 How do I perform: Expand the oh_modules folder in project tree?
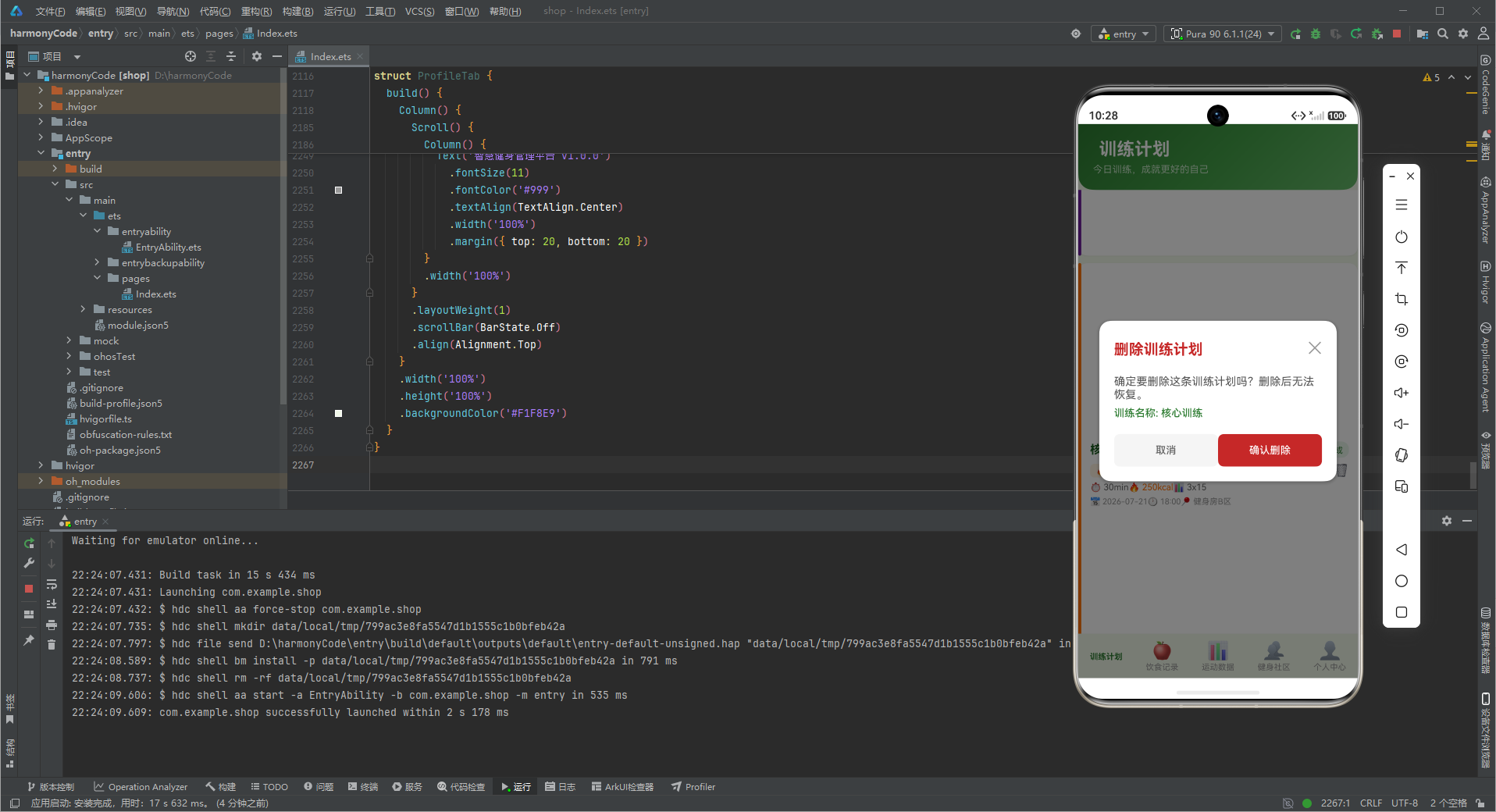[41, 481]
